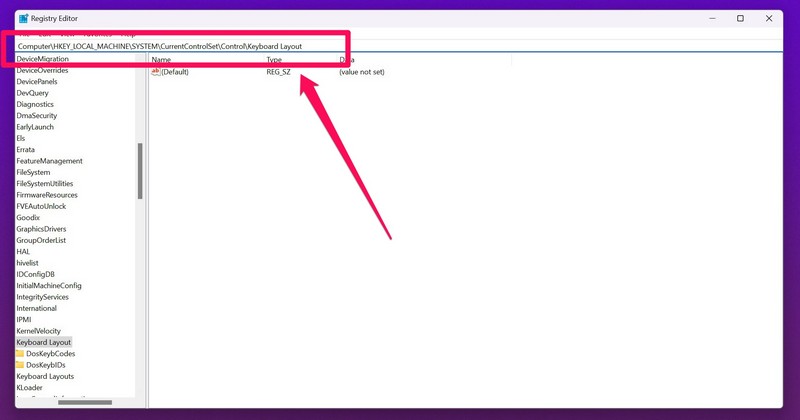Select the DeviceOverrides key
This screenshot has width=800, height=420.
(x=42, y=70)
